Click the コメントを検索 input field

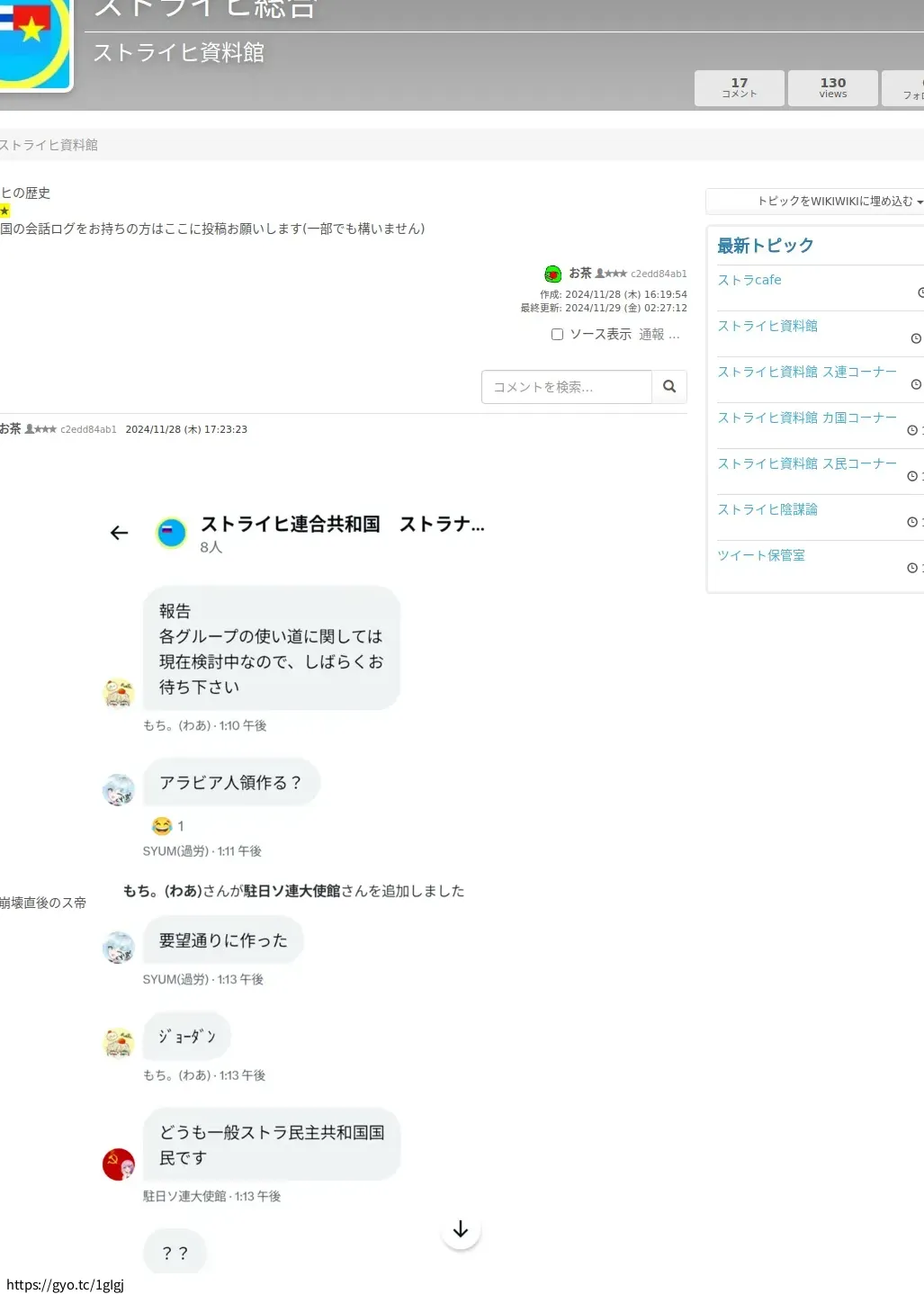click(566, 387)
